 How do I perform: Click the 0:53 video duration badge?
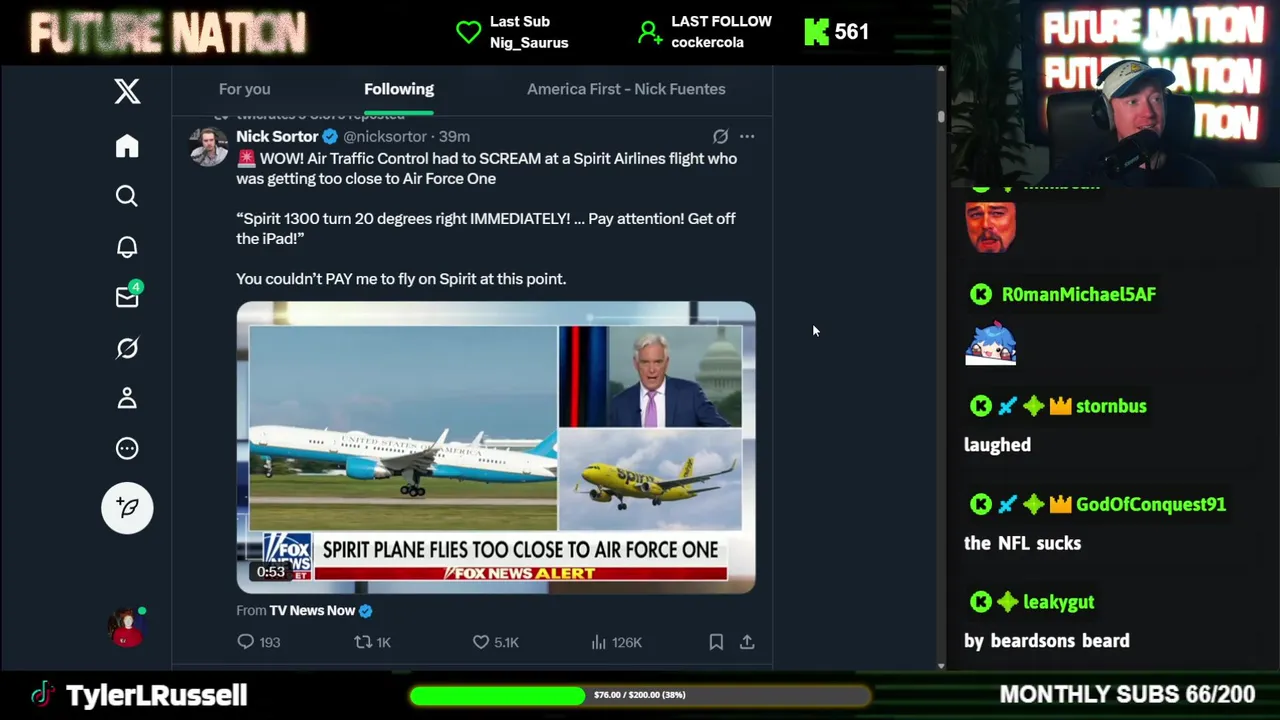click(x=271, y=572)
